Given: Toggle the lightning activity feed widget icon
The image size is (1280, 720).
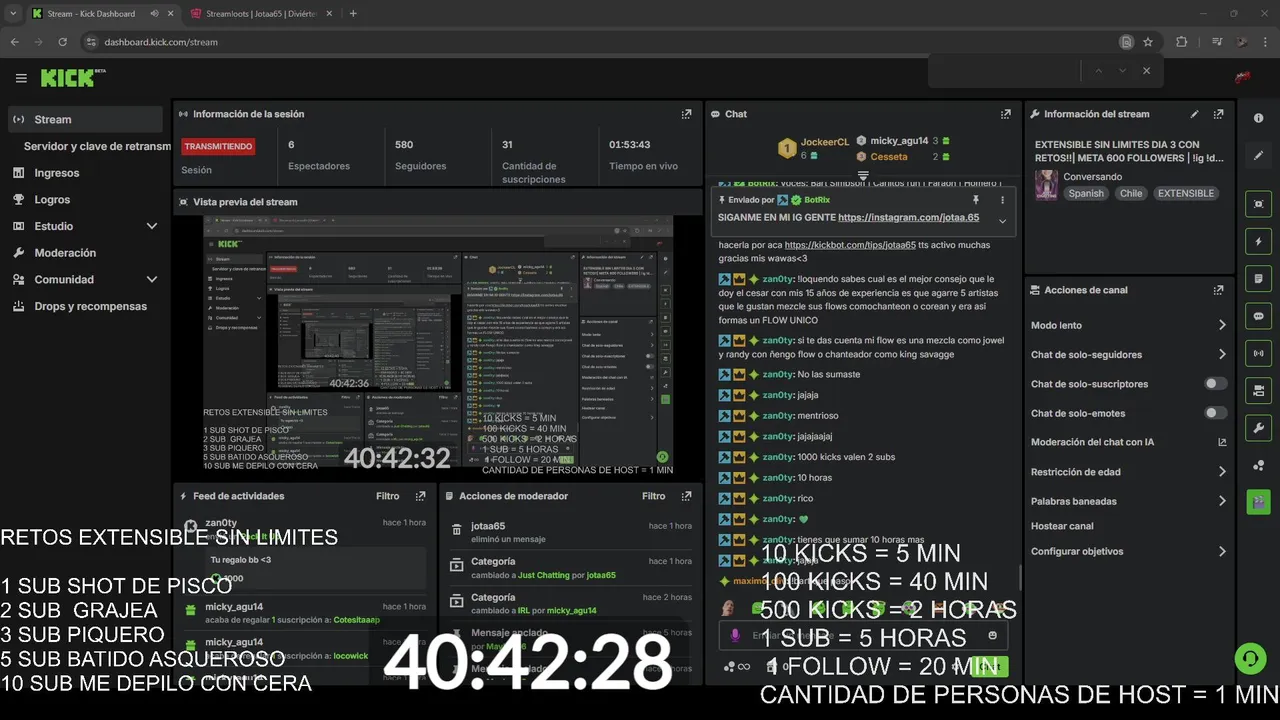Looking at the screenshot, I should [1258, 241].
